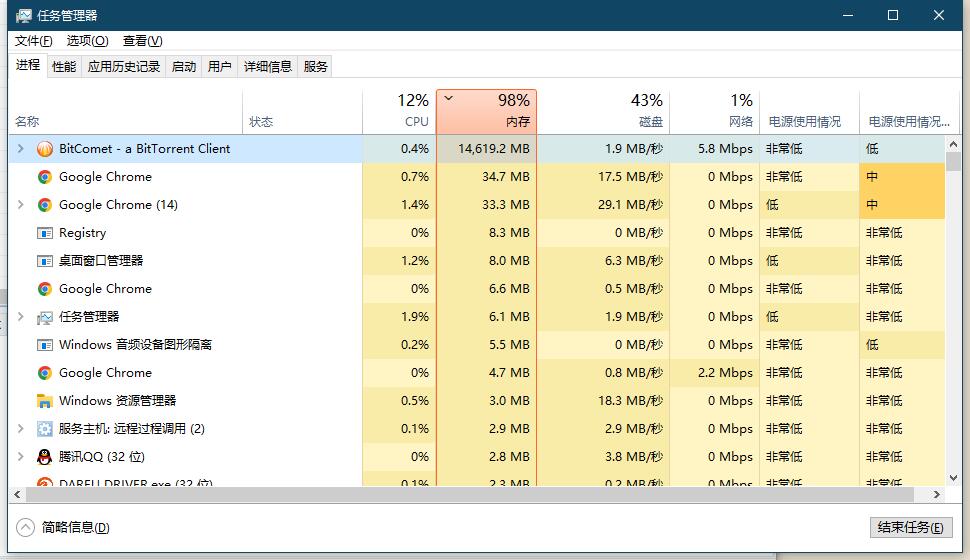Switch to the 启动 tab
The image size is (970, 560).
(184, 66)
